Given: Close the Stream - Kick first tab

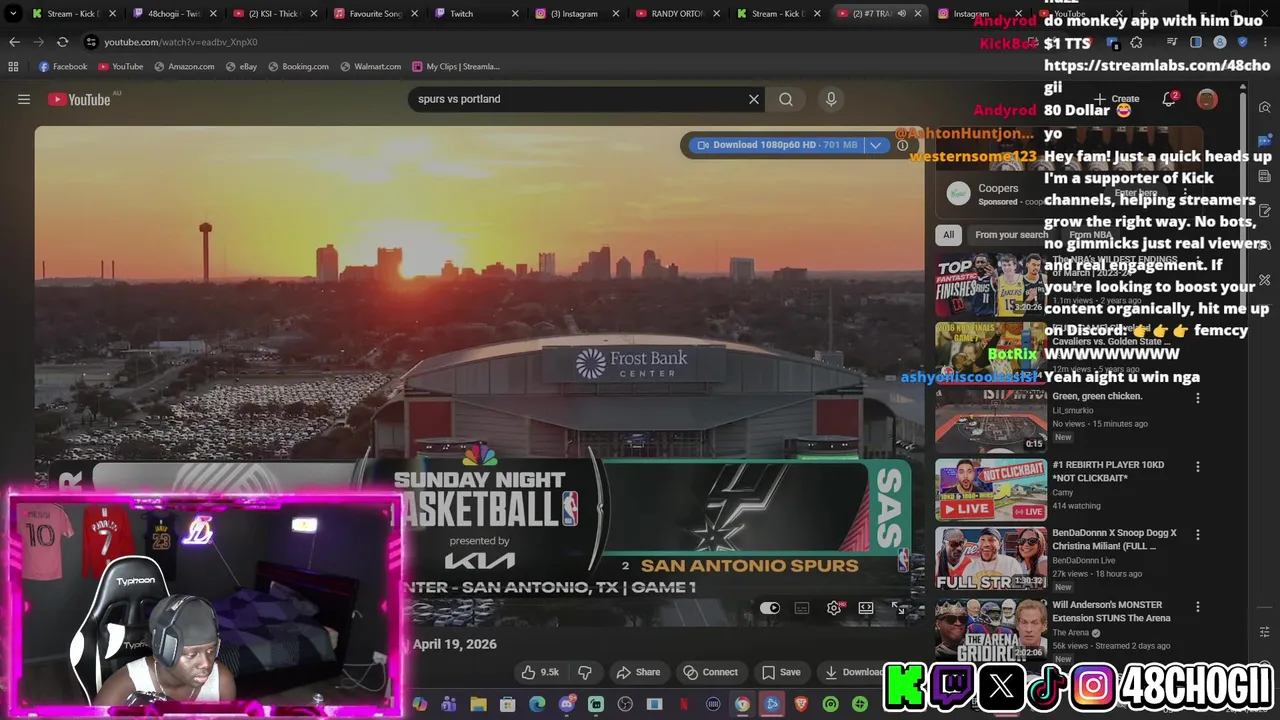Looking at the screenshot, I should click(x=113, y=14).
